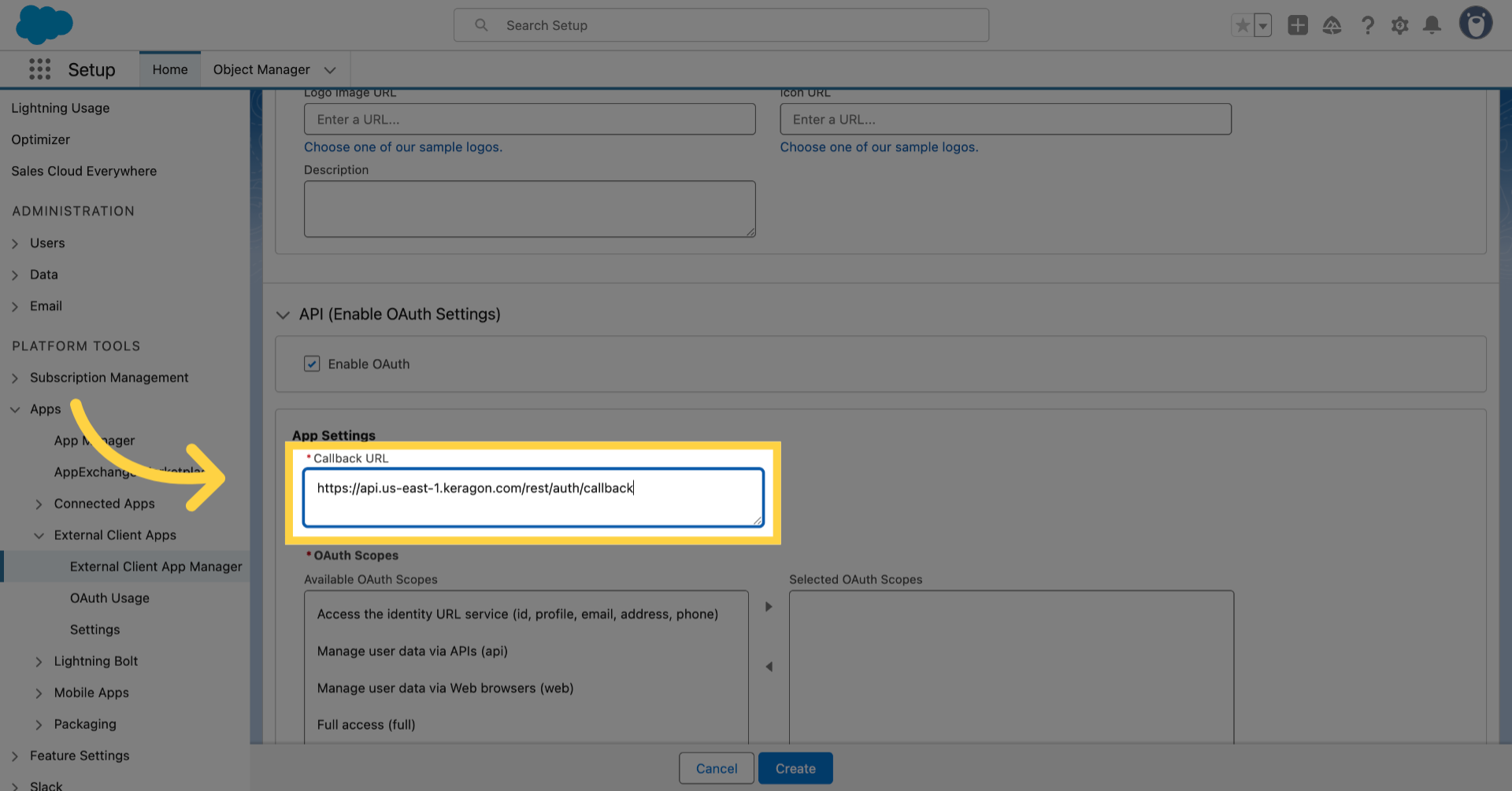Viewport: 1512px width, 791px height.
Task: Select the Home tab in Setup
Action: (169, 69)
